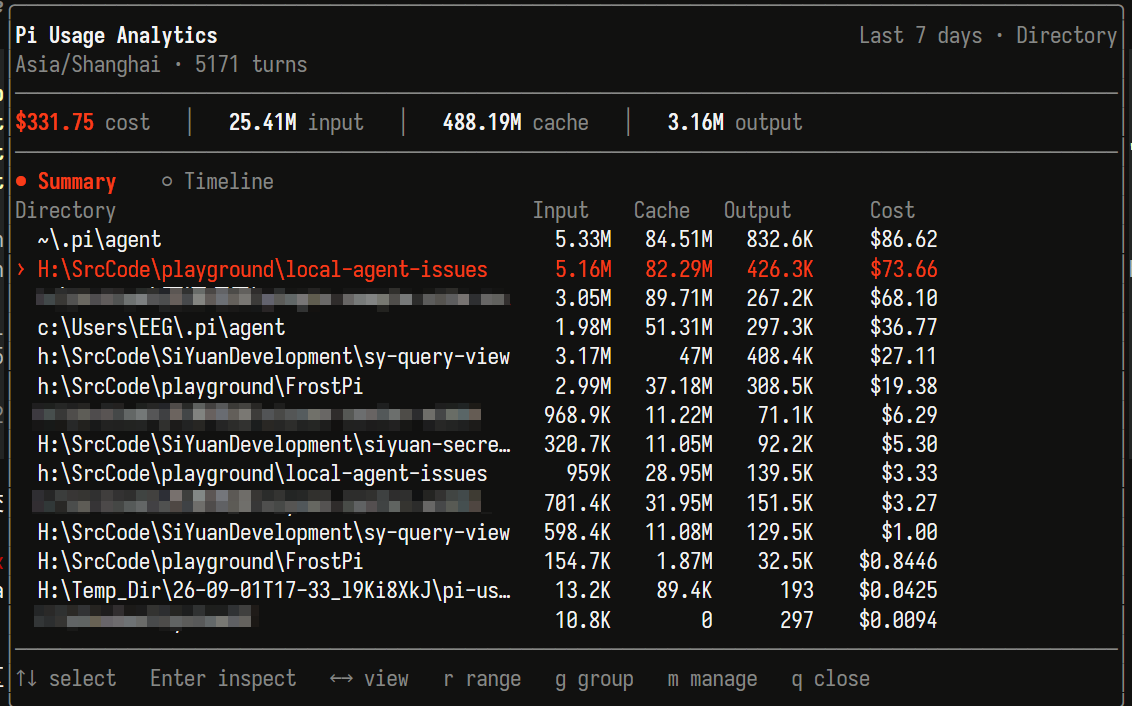Click the 'r range' shortcut hint

tap(482, 679)
